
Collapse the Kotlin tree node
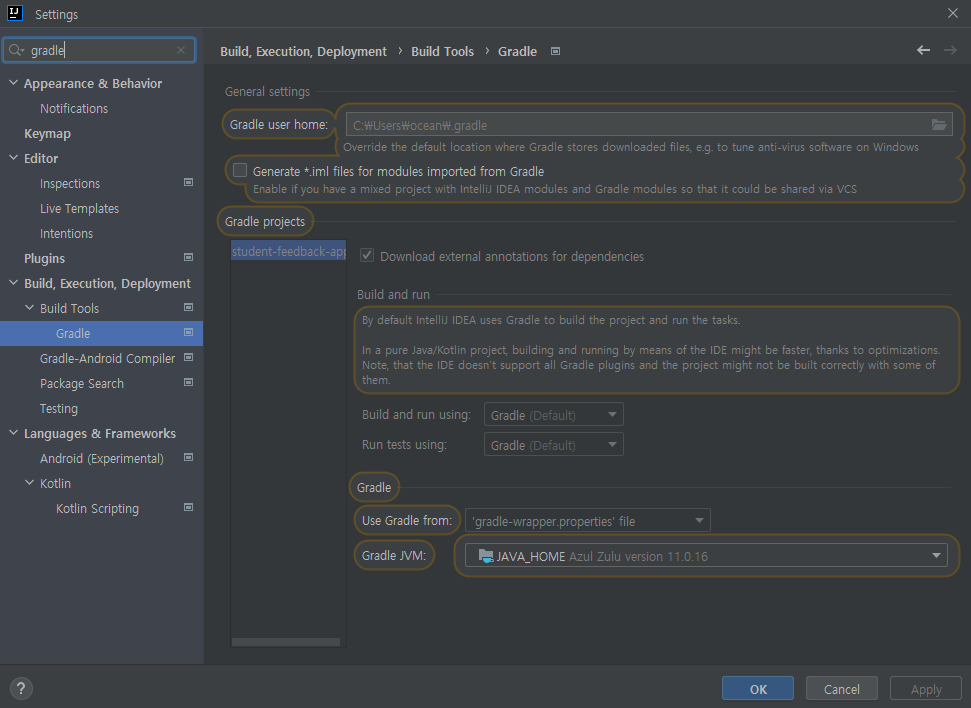coord(30,483)
